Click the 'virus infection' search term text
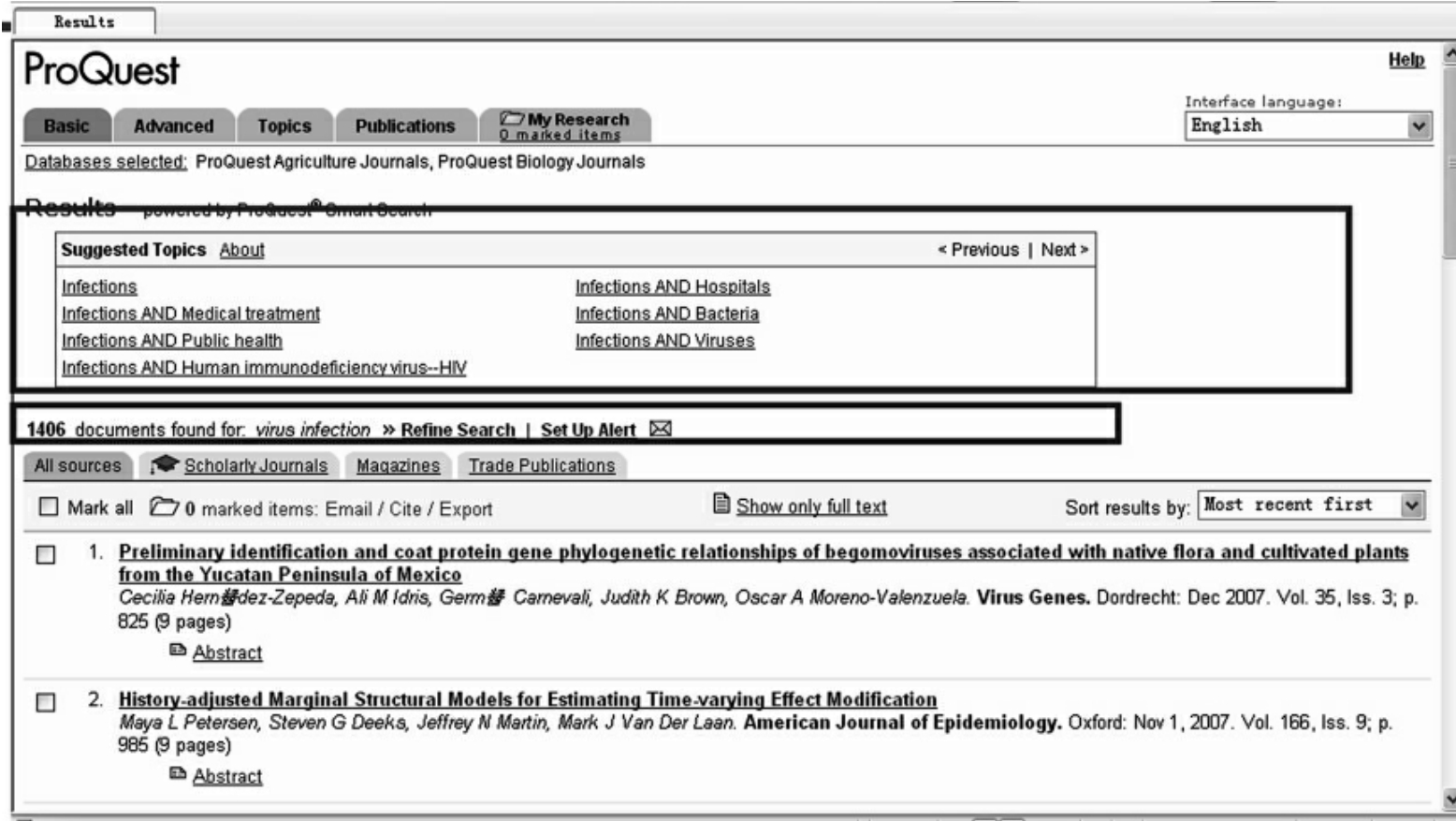The height and width of the screenshot is (821, 1456). tap(313, 430)
